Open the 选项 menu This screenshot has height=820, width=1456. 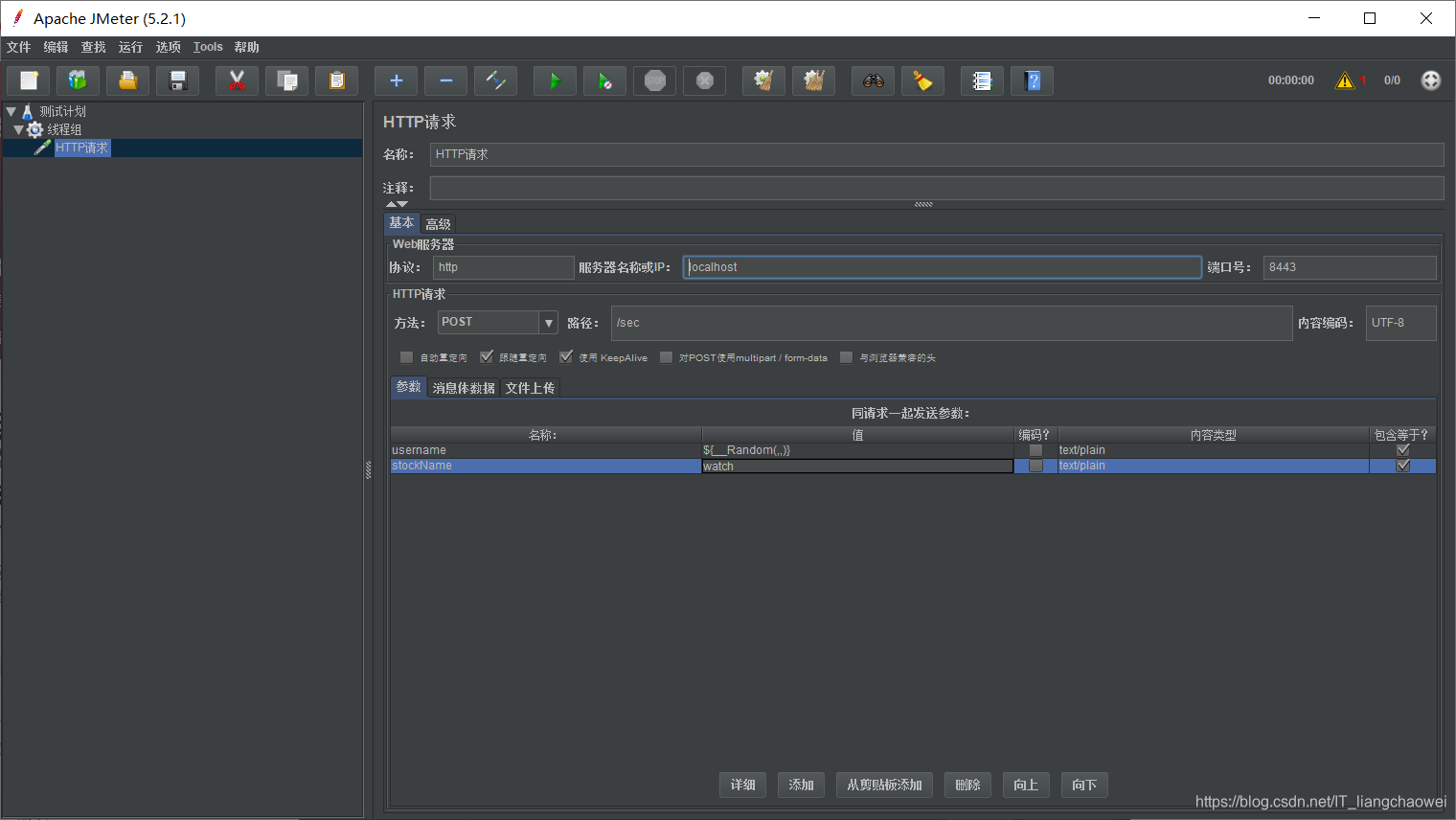pyautogui.click(x=168, y=47)
